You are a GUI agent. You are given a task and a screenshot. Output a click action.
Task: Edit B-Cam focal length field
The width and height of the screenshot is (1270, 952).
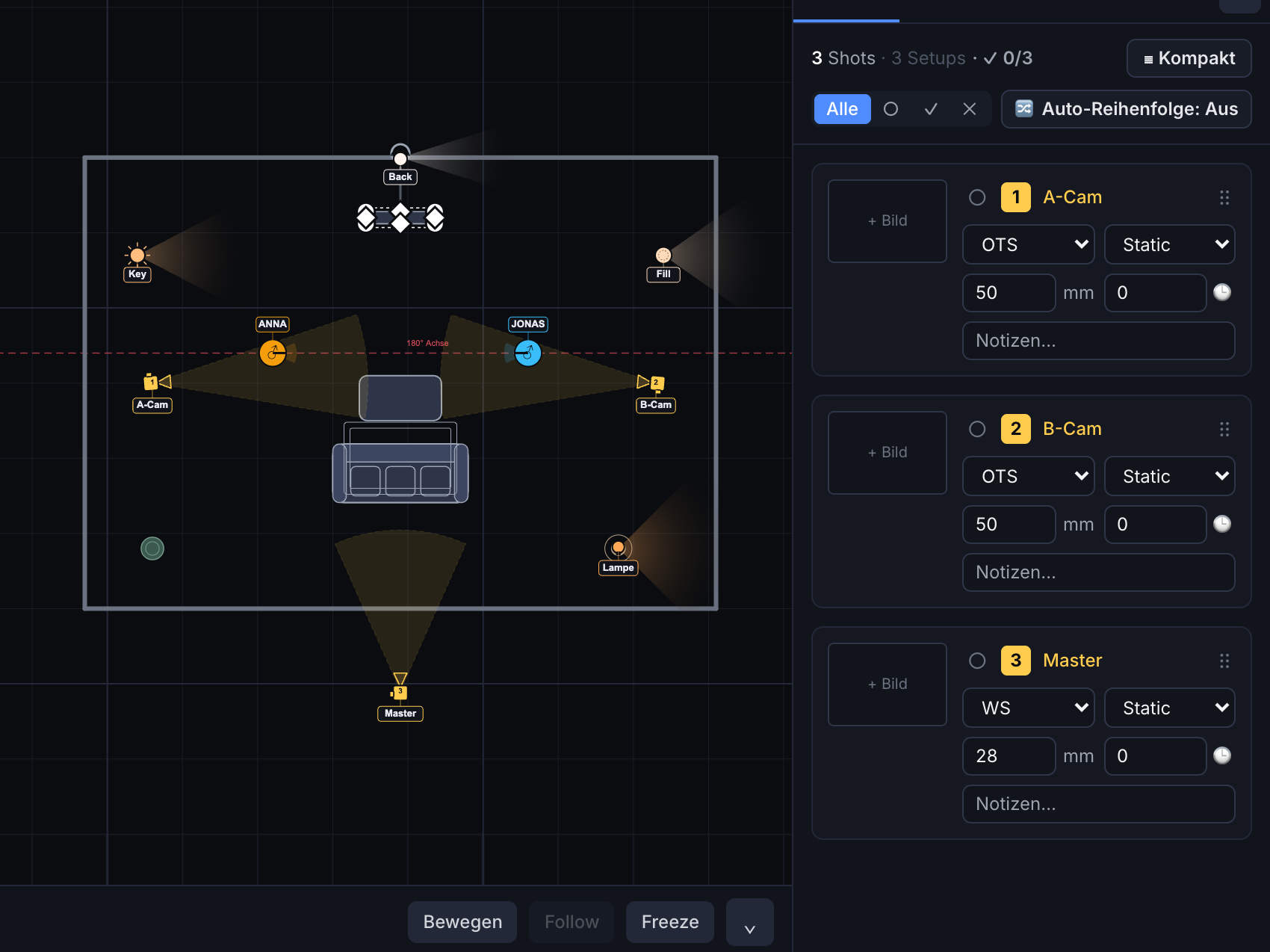coord(1009,525)
